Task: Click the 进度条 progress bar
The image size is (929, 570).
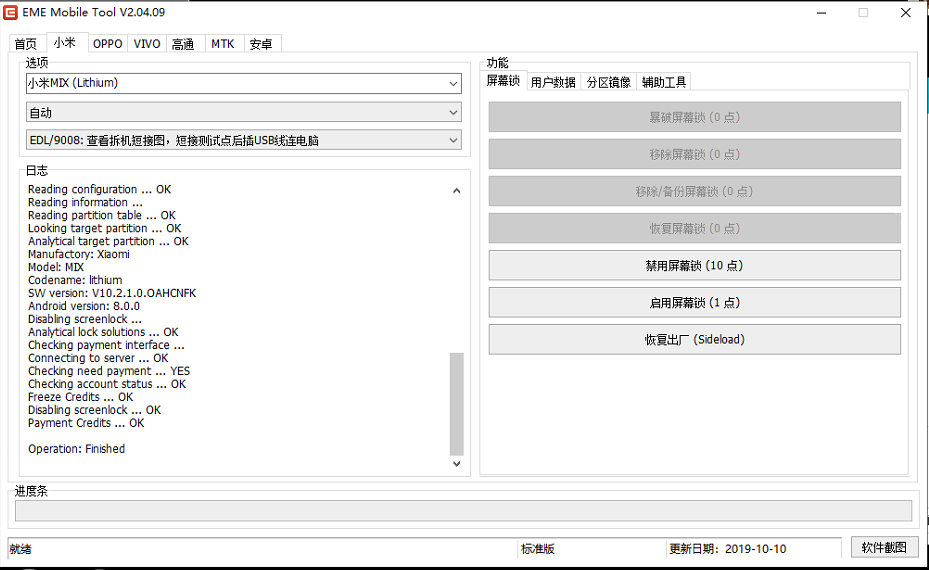Action: pos(463,511)
